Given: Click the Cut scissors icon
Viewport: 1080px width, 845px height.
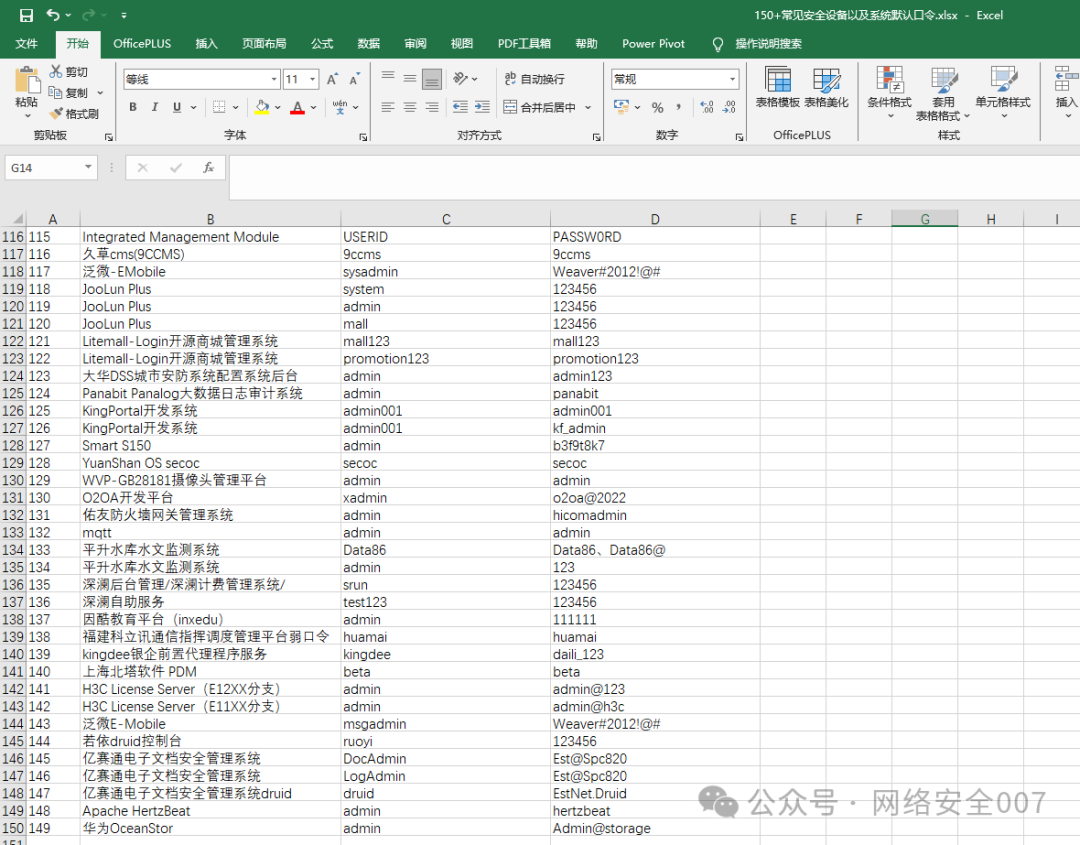Looking at the screenshot, I should [56, 71].
